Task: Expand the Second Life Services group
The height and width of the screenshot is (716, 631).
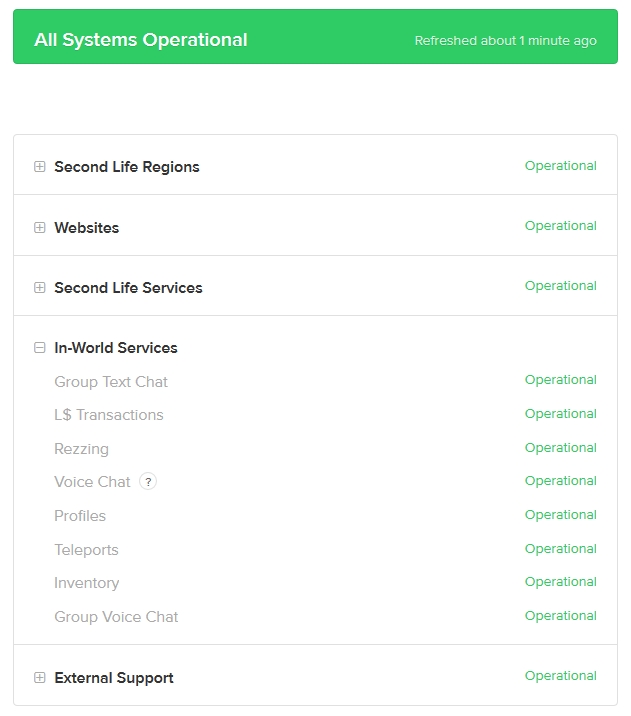Action: click(40, 288)
